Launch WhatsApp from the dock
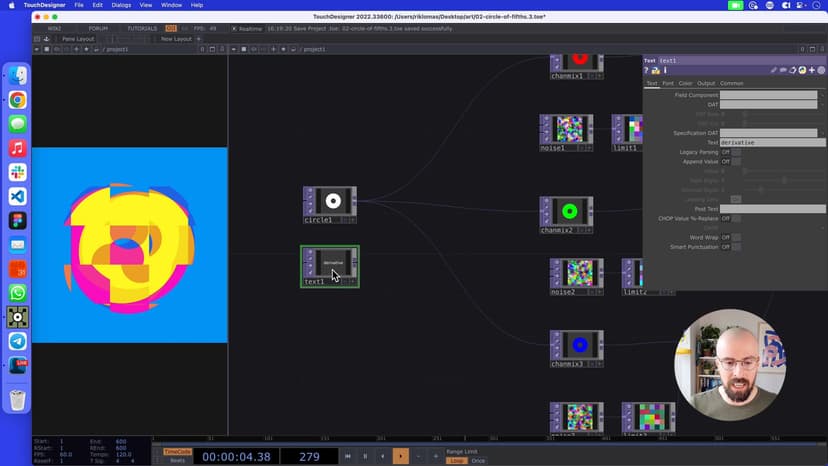The width and height of the screenshot is (828, 466). 18,293
